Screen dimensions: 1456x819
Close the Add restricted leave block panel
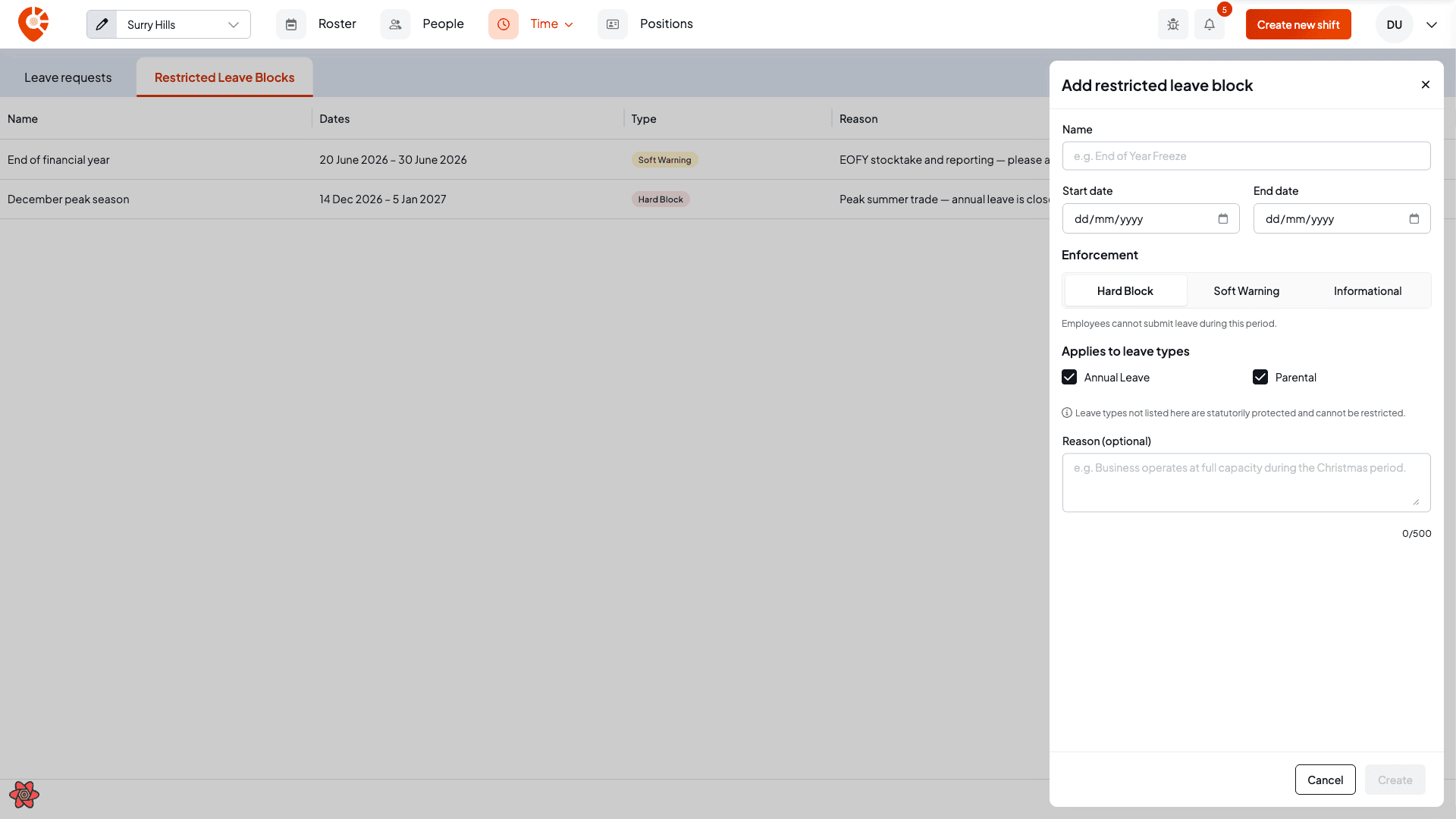coord(1426,85)
